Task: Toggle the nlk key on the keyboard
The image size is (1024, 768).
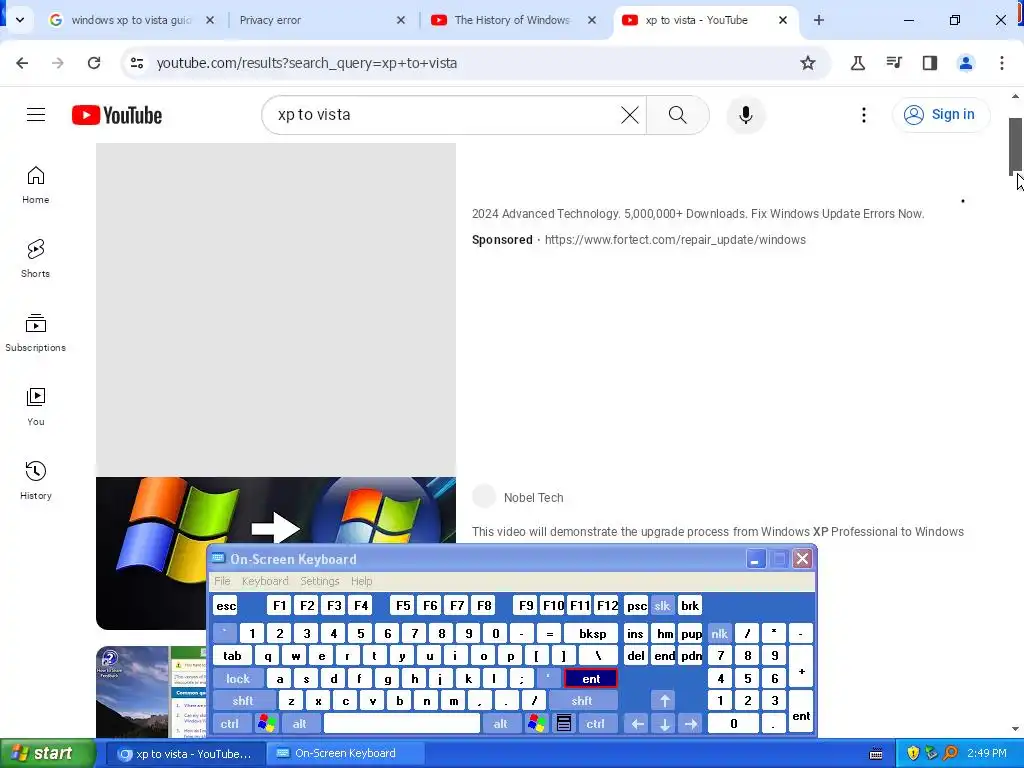Action: pos(719,633)
